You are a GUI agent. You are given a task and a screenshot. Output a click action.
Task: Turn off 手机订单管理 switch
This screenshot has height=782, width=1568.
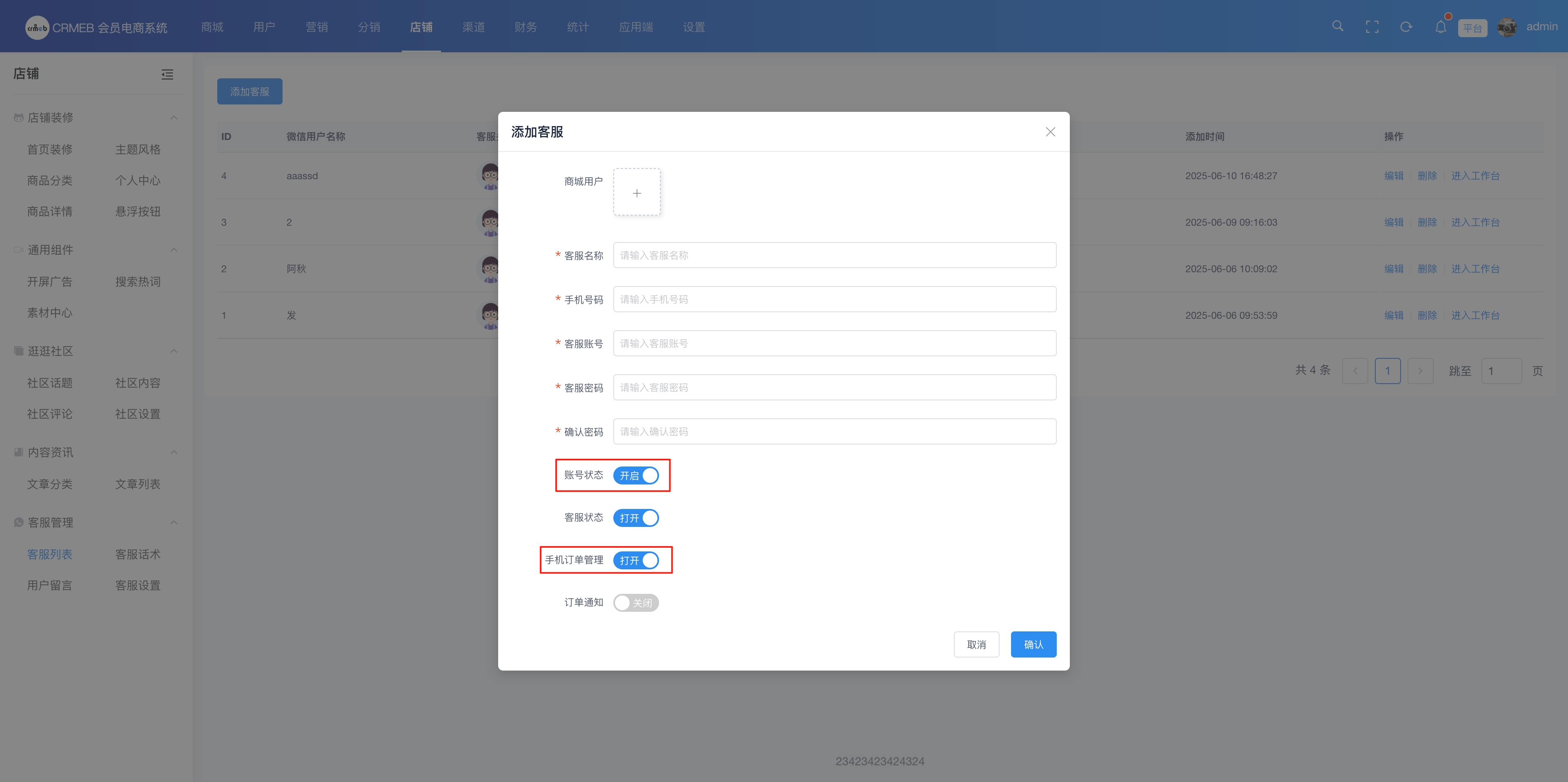click(636, 560)
